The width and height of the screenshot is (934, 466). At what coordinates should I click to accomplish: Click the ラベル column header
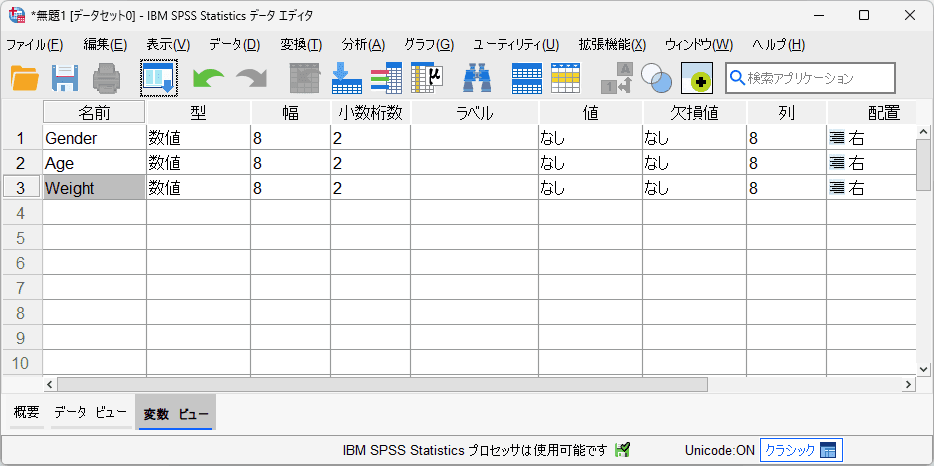[x=475, y=112]
